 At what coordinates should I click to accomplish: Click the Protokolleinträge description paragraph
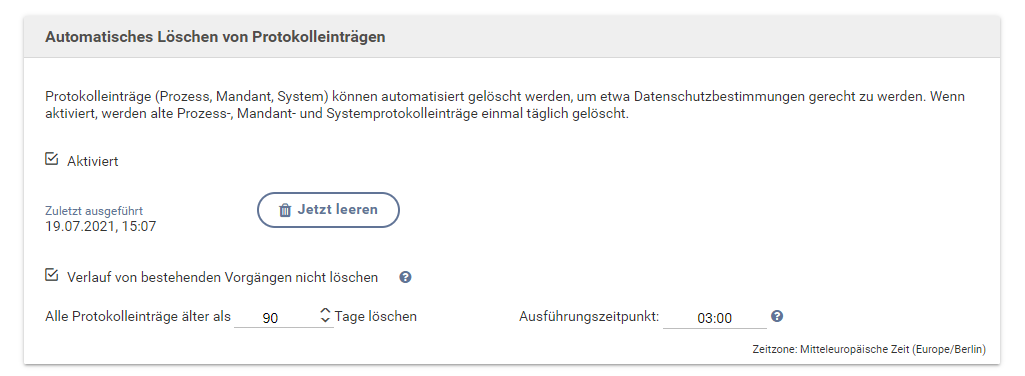click(x=505, y=105)
